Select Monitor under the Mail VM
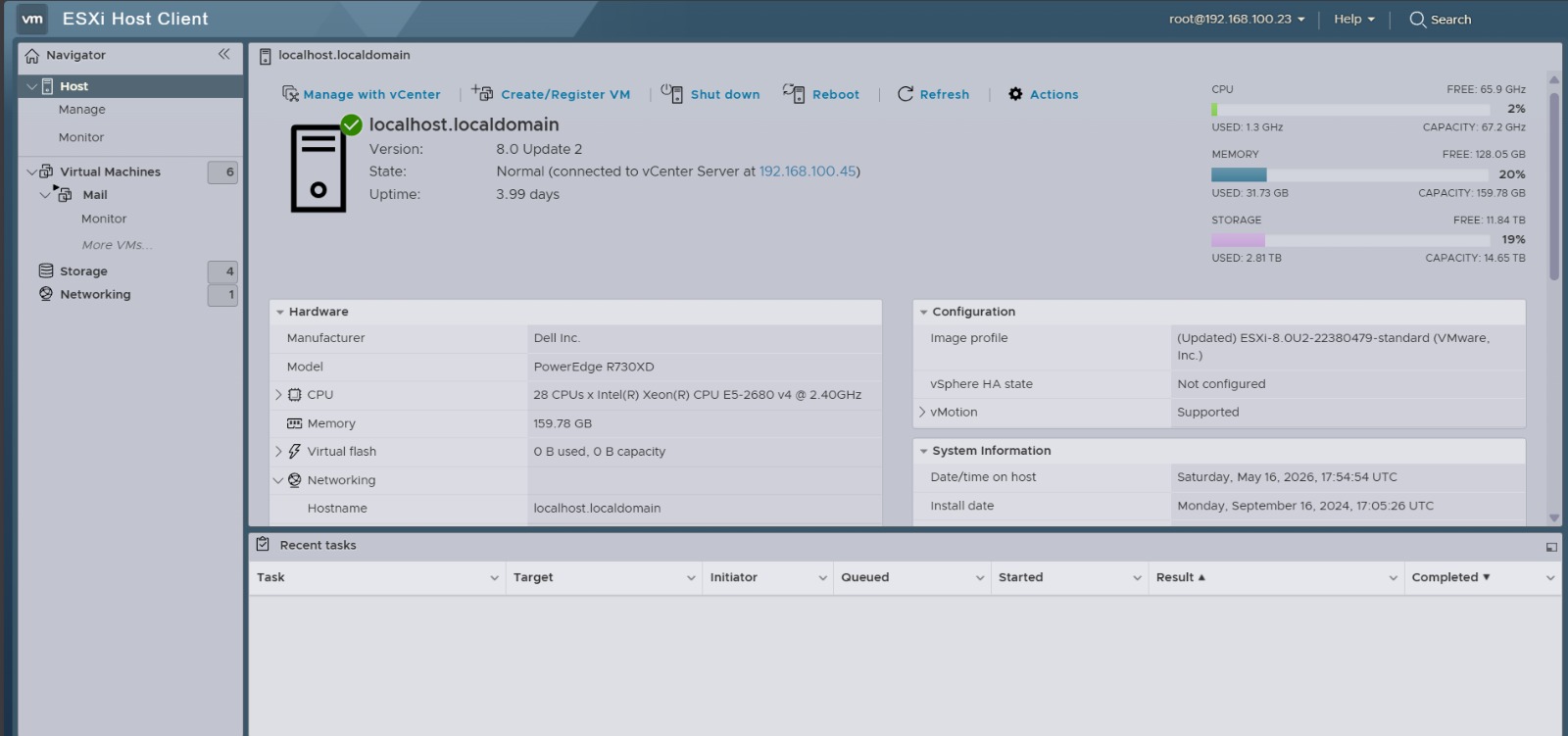 [104, 219]
